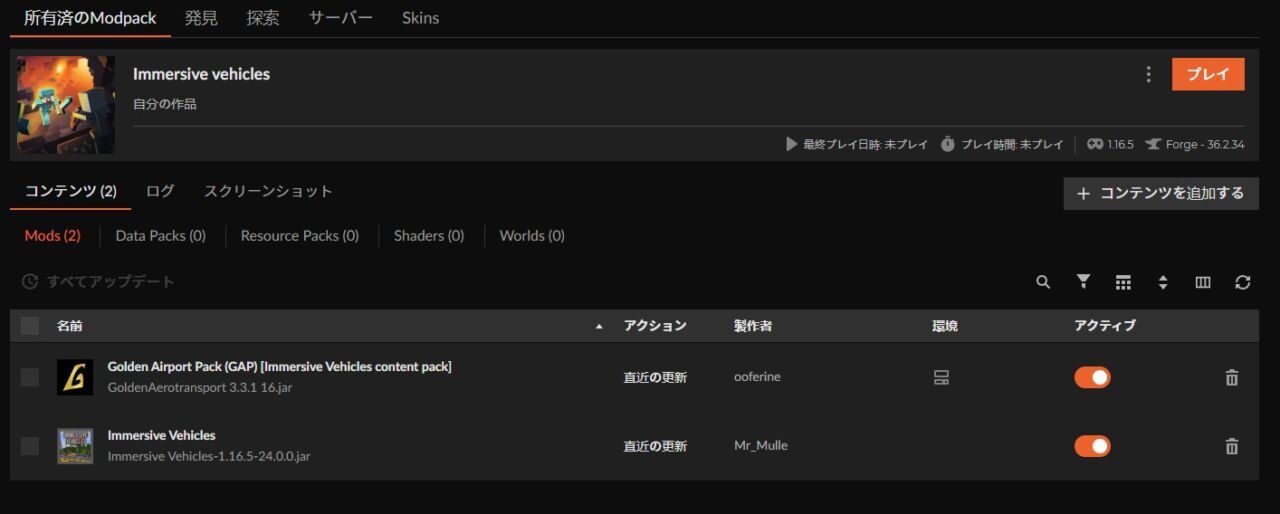Screen dimensions: 1280x514
Task: Click the Forge 36.2.34 anvil icon
Action: [1153, 144]
